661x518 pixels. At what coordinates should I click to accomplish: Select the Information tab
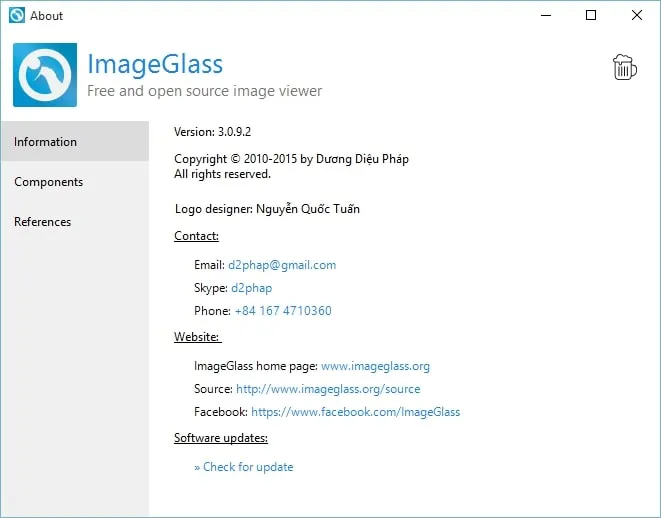pos(75,141)
